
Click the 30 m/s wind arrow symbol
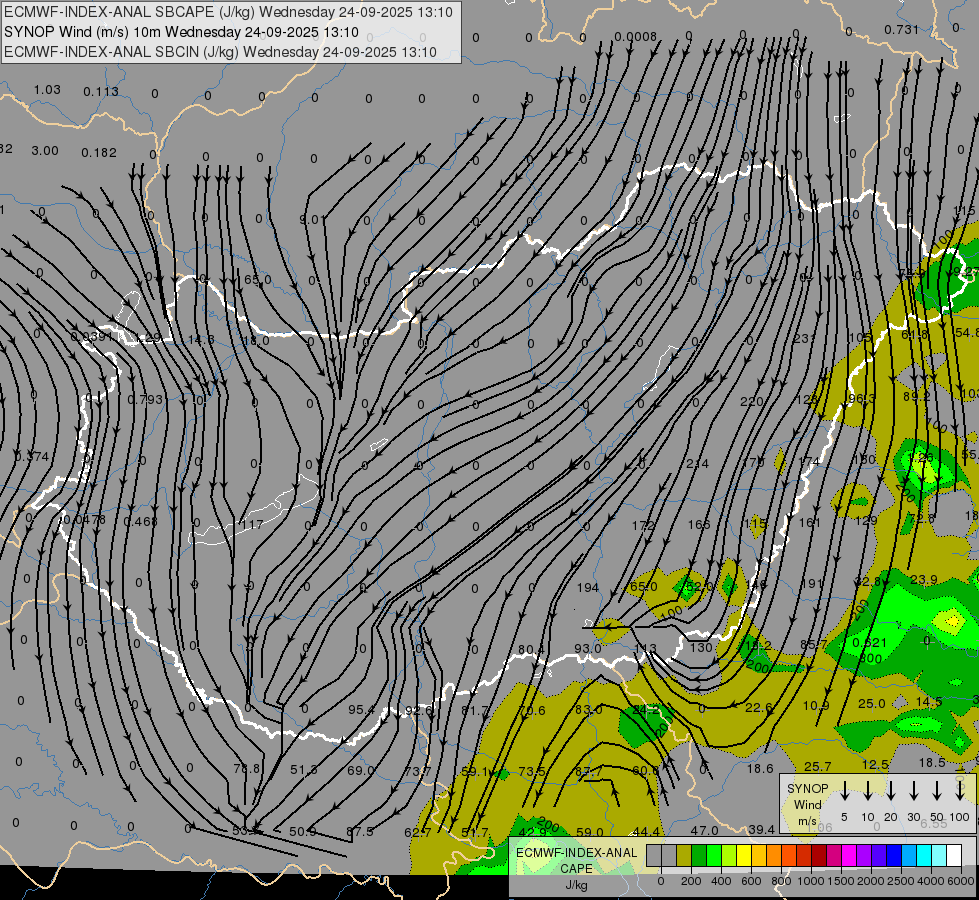point(913,791)
